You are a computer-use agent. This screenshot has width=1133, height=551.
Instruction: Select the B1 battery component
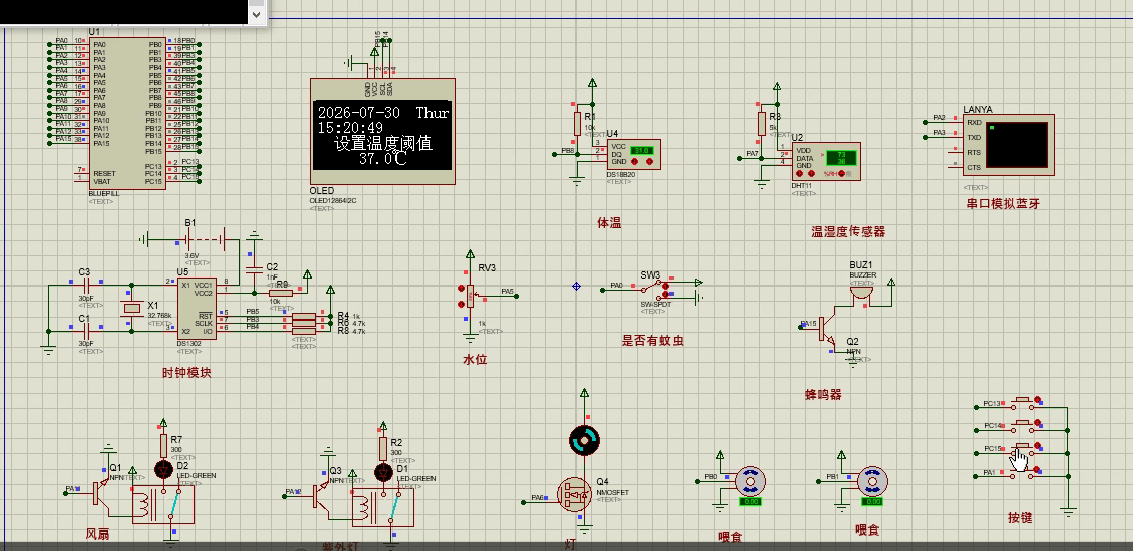click(190, 239)
